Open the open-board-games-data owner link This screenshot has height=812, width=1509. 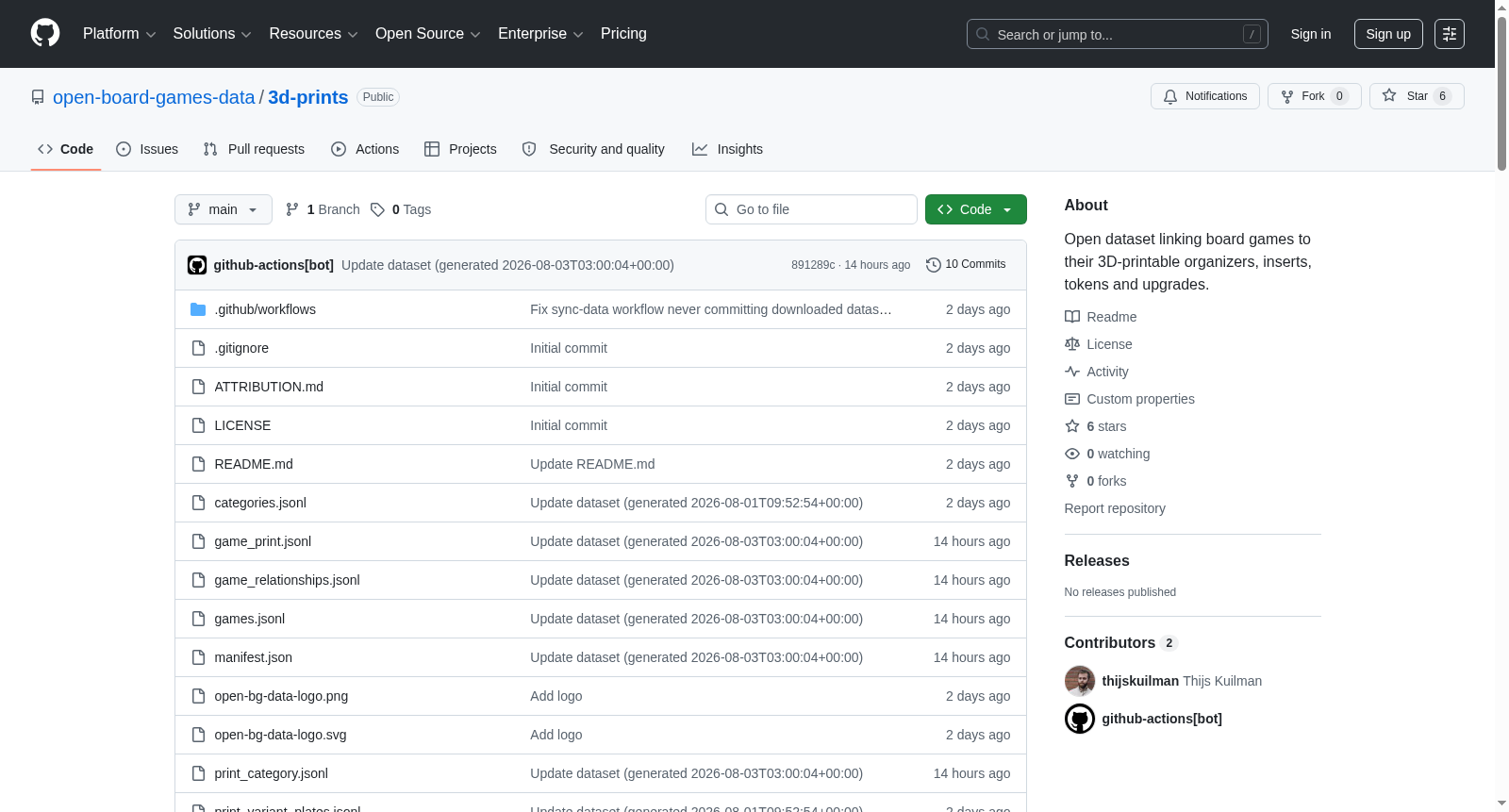click(154, 97)
